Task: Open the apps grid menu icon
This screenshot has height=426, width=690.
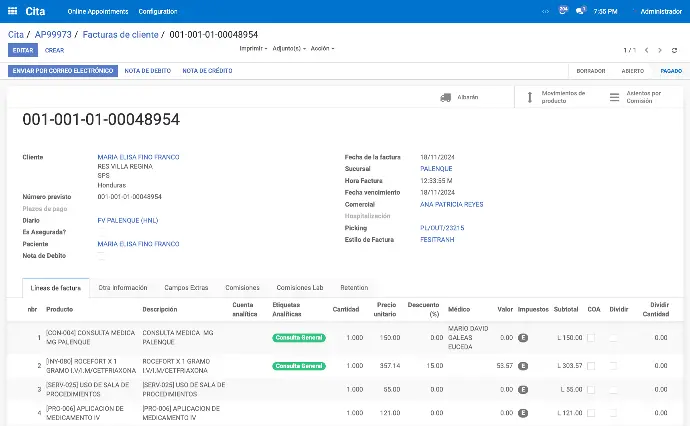Action: (x=12, y=11)
